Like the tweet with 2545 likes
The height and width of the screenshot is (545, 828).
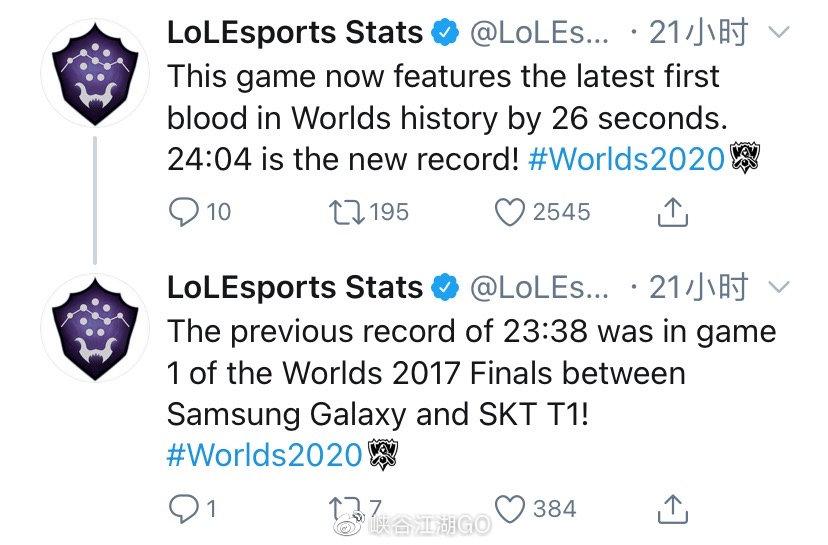[511, 212]
